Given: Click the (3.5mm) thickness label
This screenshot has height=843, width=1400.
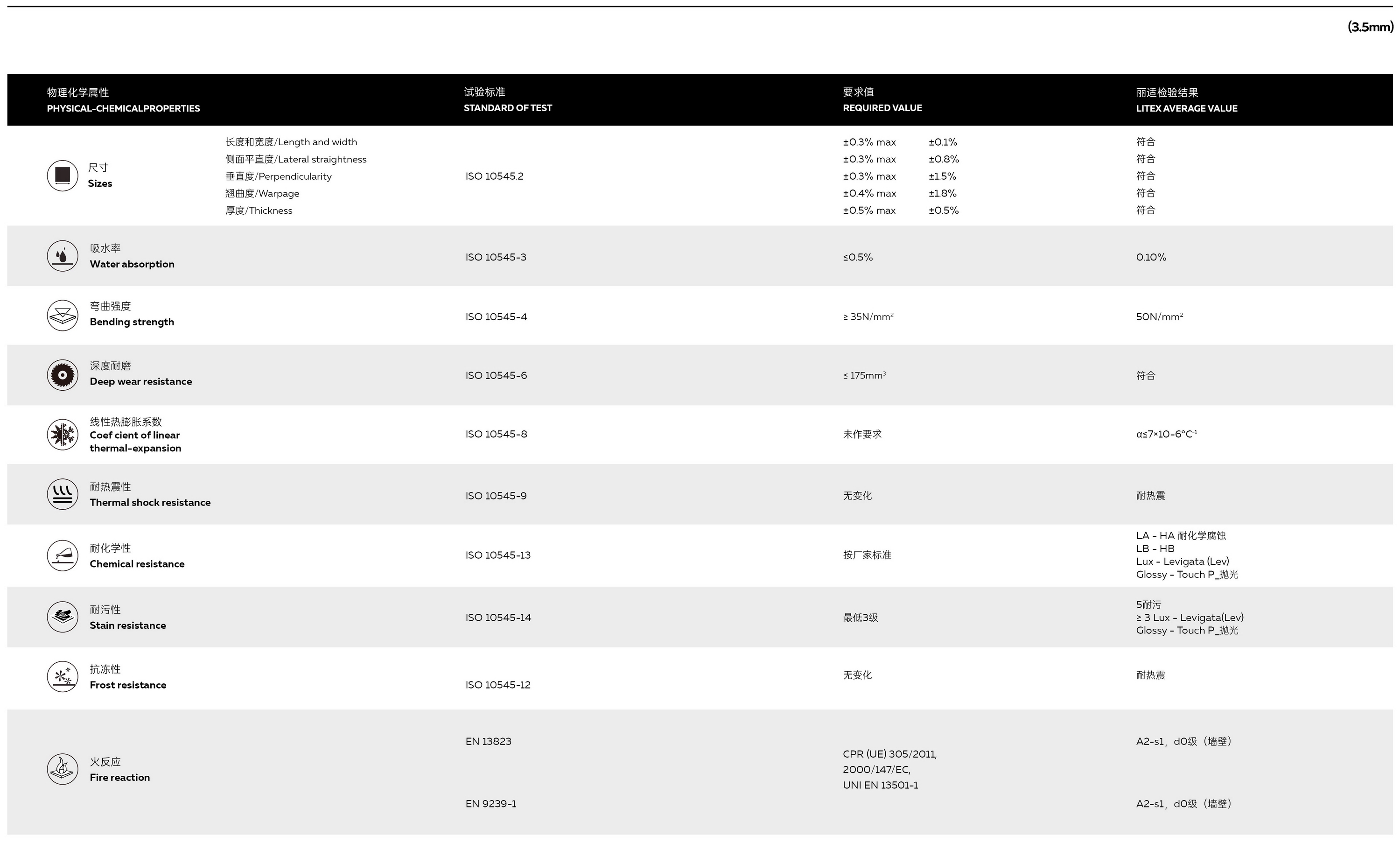Looking at the screenshot, I should click(x=1370, y=27).
